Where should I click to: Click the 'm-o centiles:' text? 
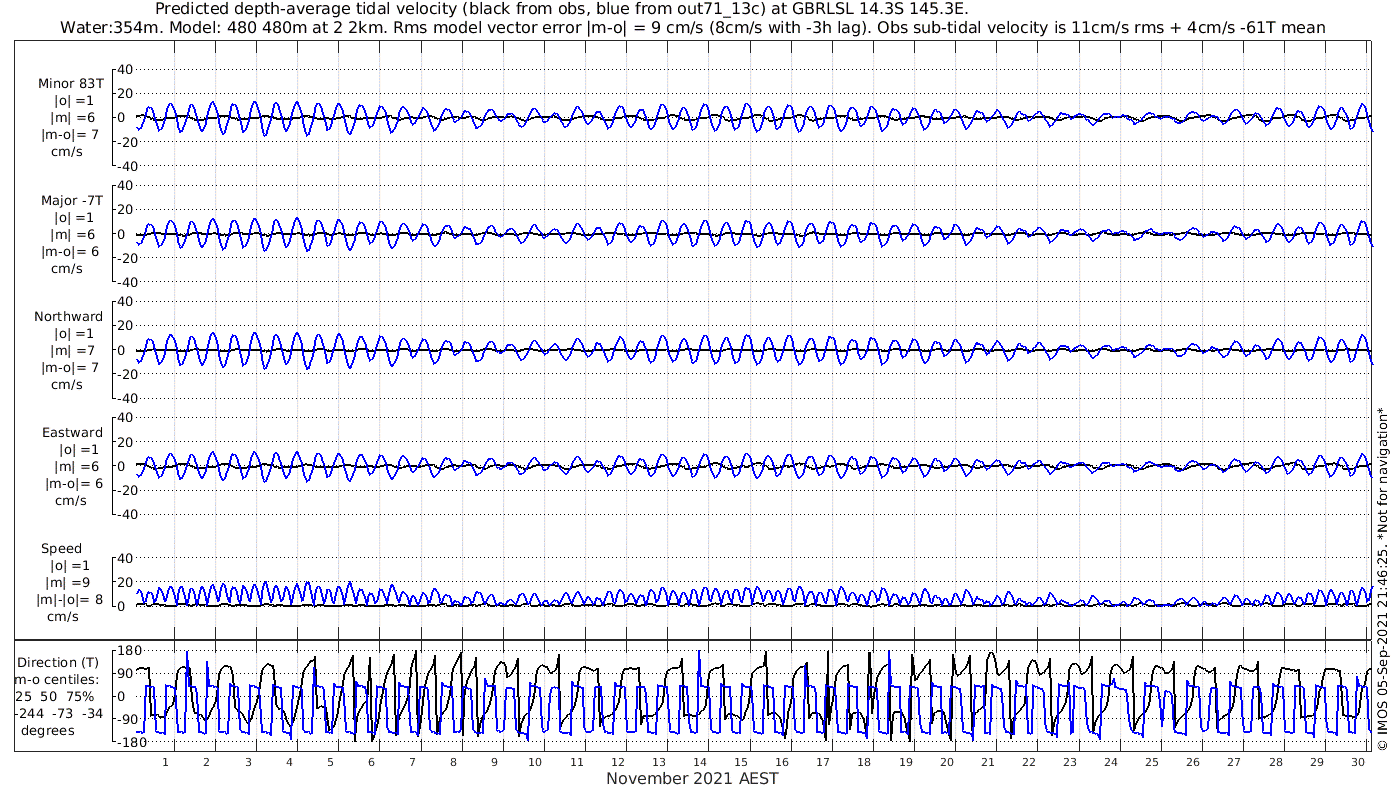click(x=56, y=679)
